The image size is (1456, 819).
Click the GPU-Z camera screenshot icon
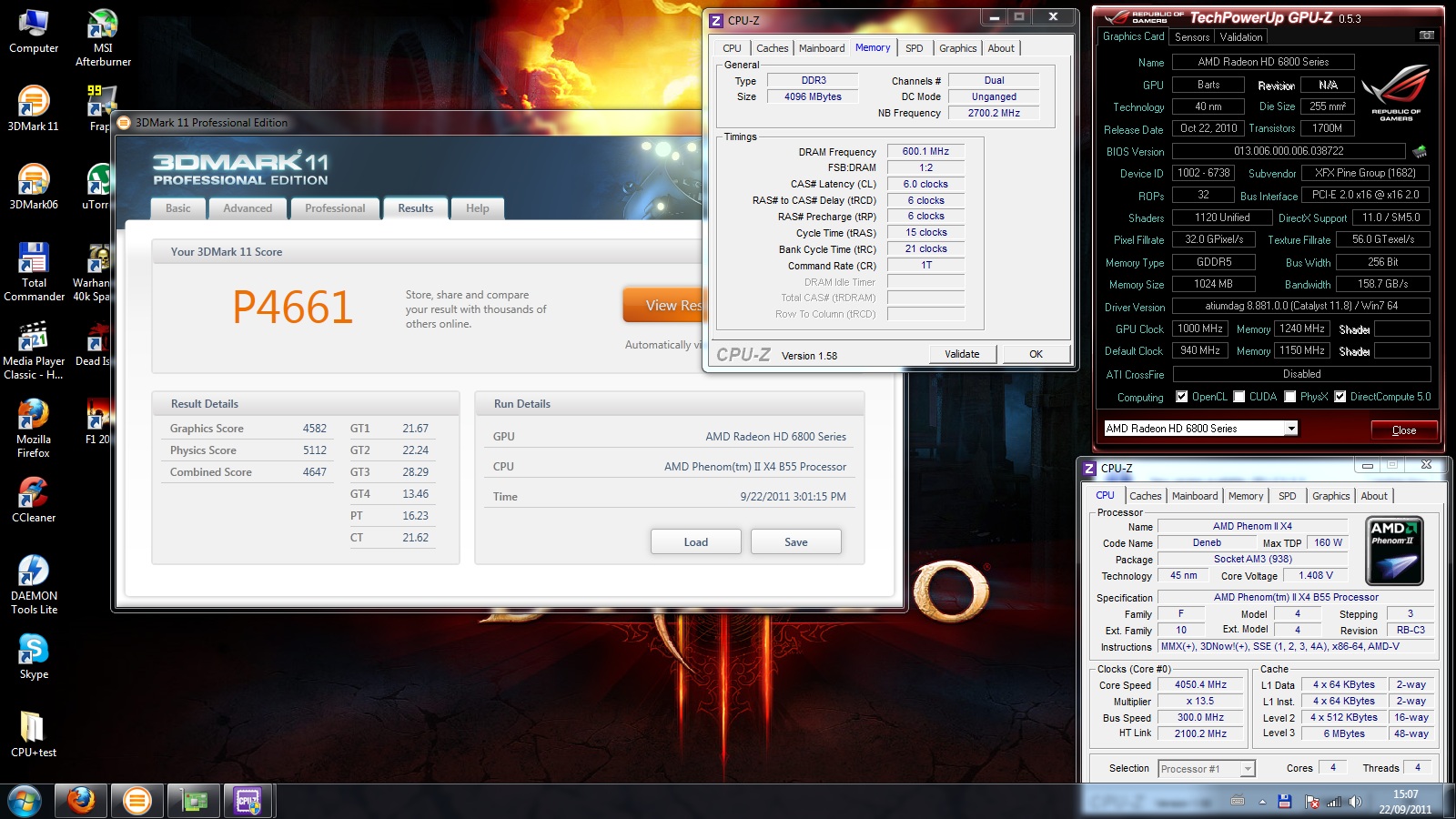coord(1427,35)
